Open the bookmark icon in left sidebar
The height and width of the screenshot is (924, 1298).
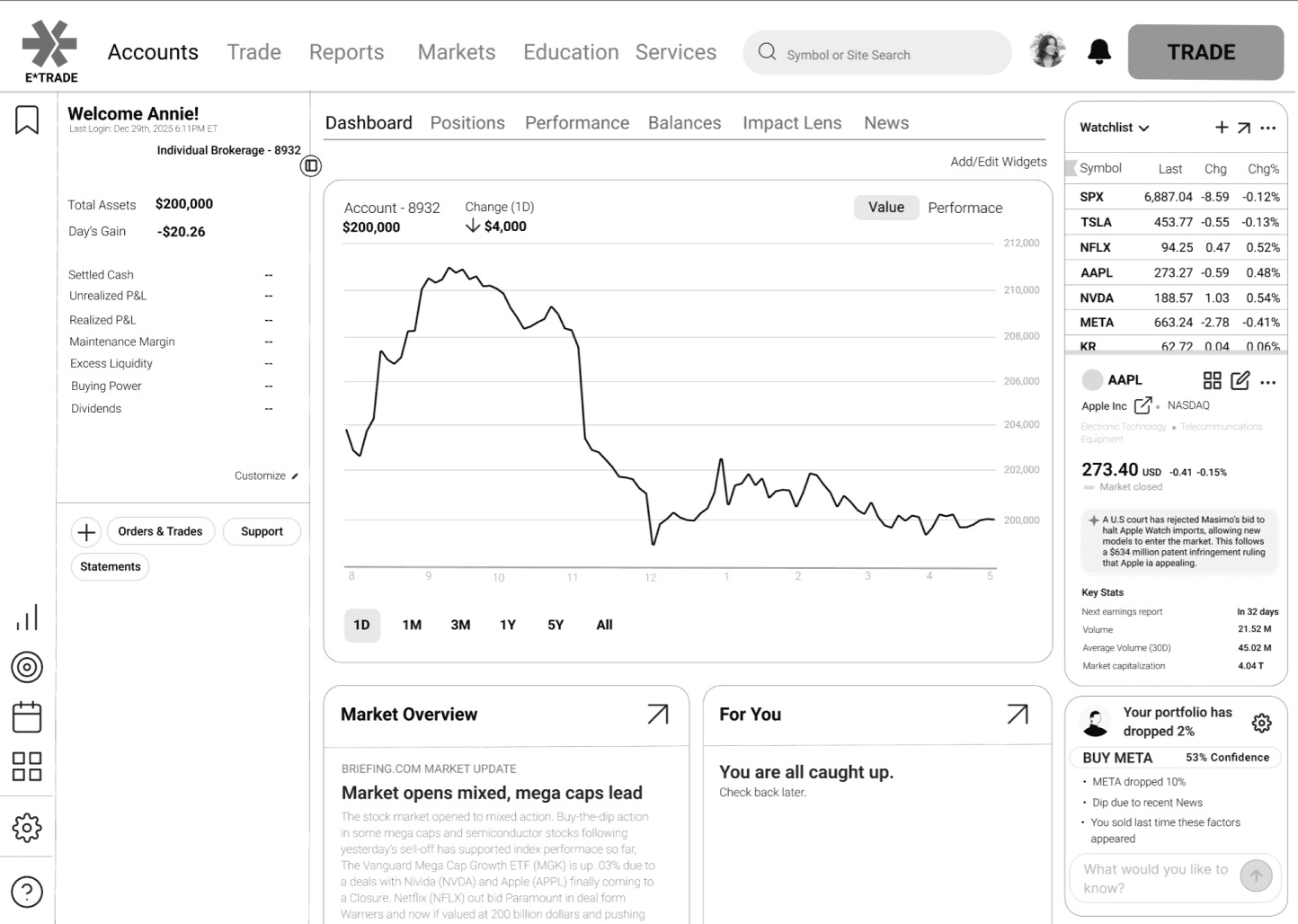[27, 120]
